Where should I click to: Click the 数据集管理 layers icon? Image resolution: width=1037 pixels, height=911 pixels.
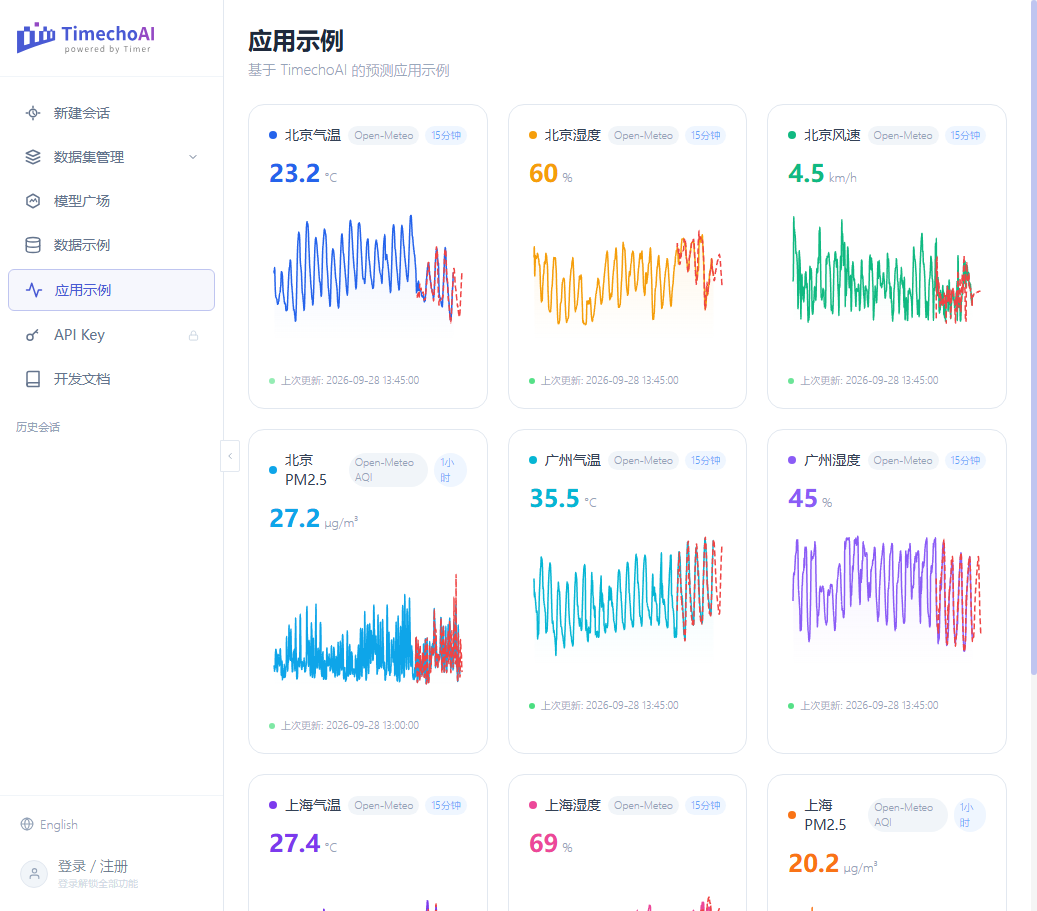point(33,157)
